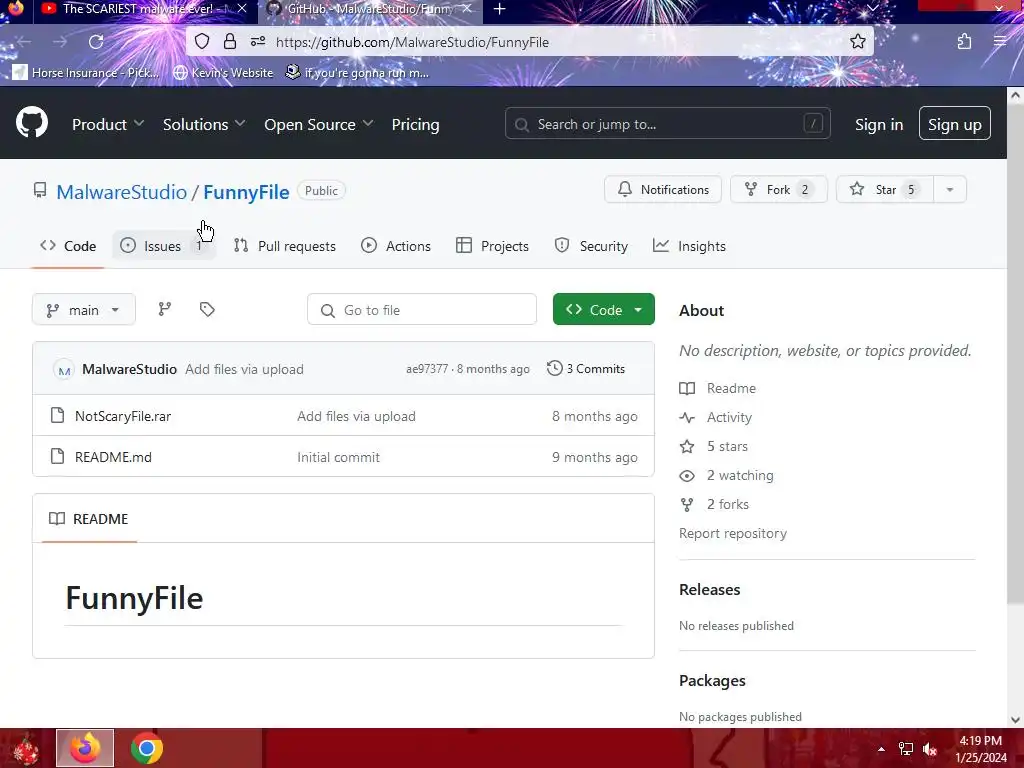Click the muted volume tray icon
The height and width of the screenshot is (768, 1024).
point(930,749)
